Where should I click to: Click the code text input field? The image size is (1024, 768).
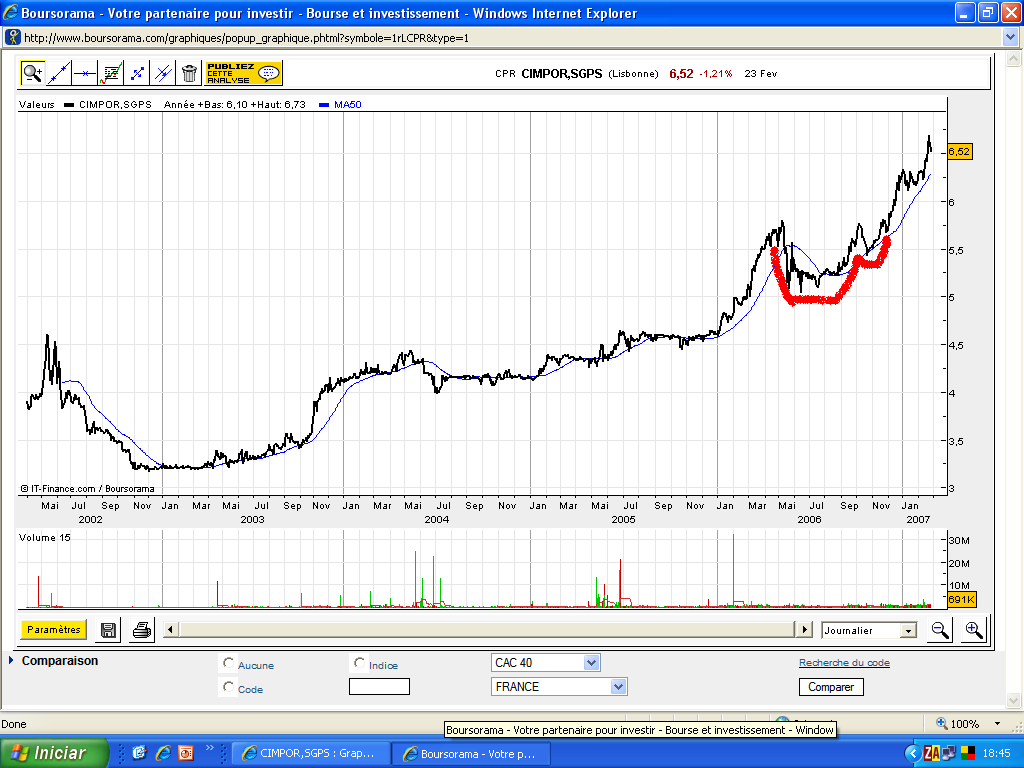379,687
